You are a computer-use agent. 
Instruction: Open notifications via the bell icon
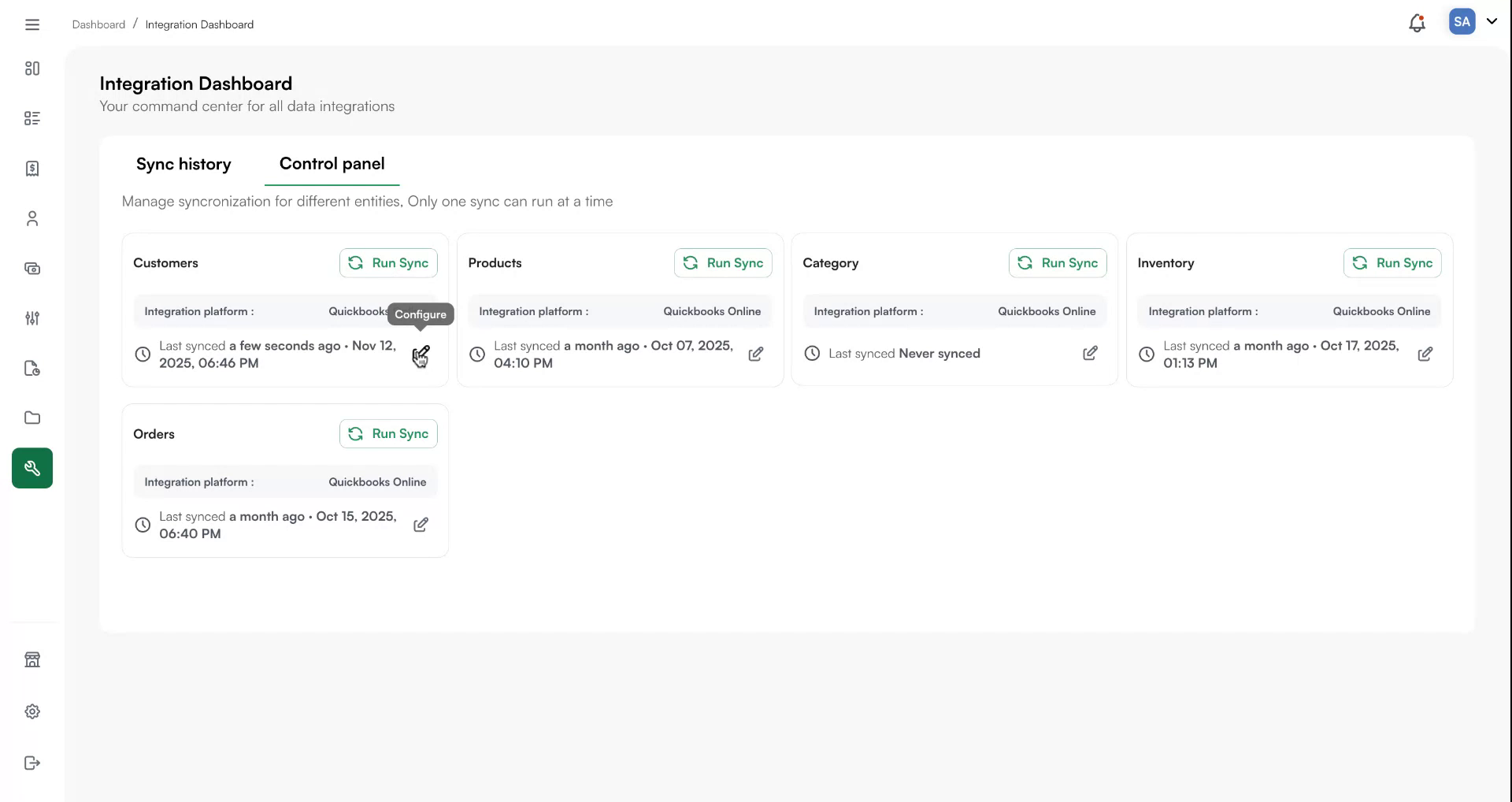click(x=1417, y=23)
